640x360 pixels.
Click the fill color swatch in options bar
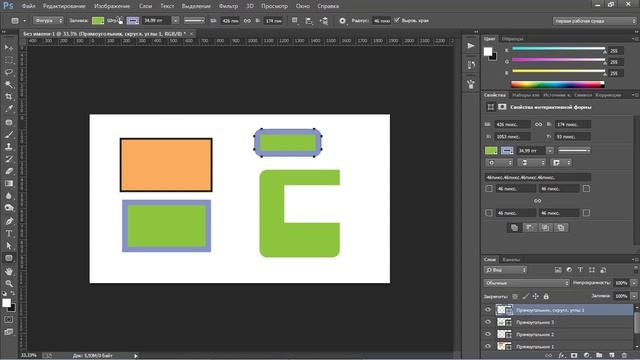(x=98, y=20)
